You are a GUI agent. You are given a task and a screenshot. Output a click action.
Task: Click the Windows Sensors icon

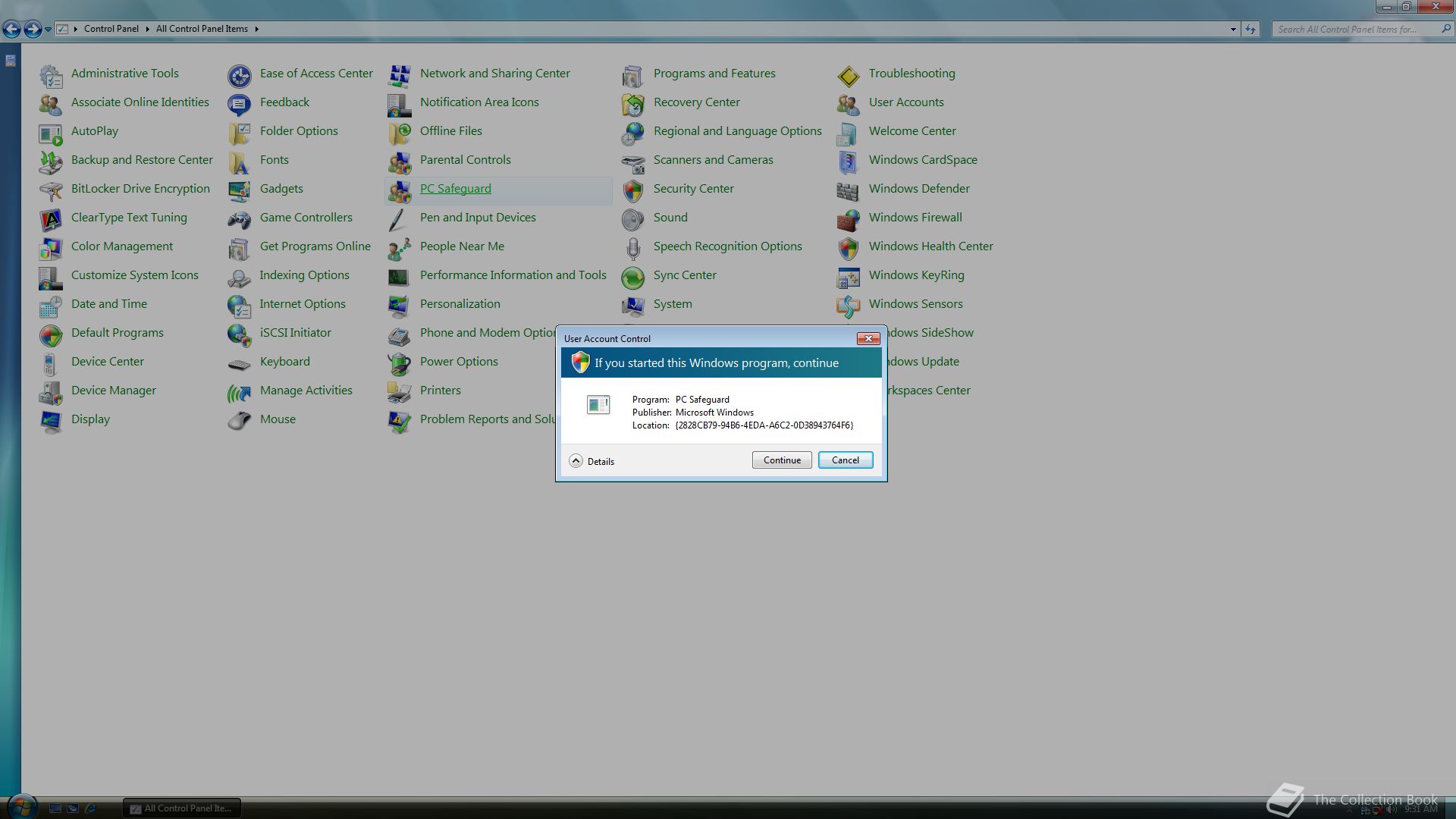pyautogui.click(x=849, y=306)
